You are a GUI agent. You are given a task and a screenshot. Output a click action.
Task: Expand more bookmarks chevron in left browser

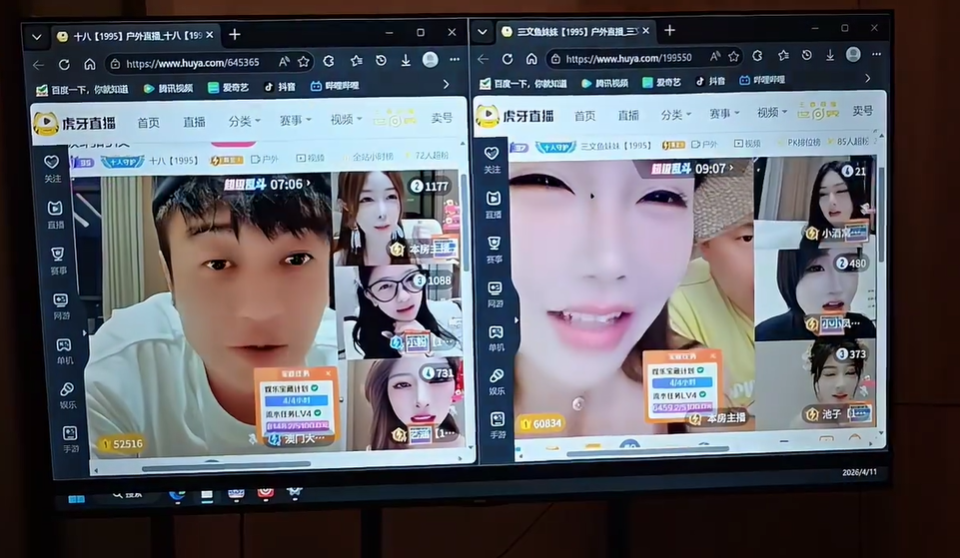(x=446, y=85)
